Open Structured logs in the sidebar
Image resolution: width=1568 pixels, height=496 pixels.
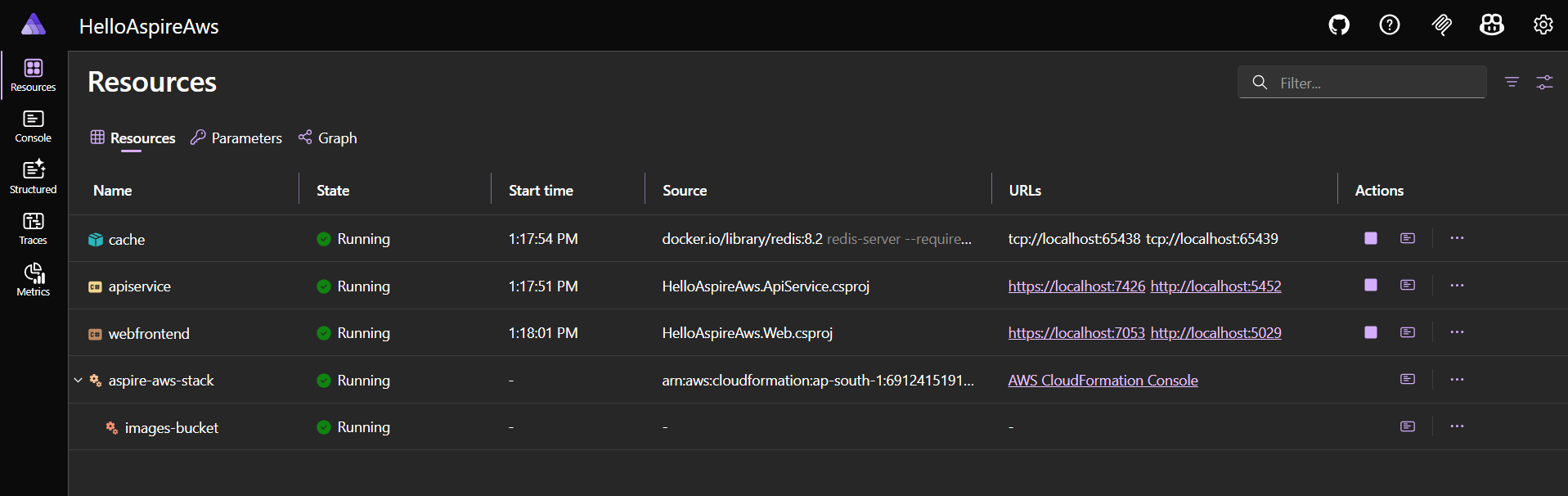click(34, 178)
